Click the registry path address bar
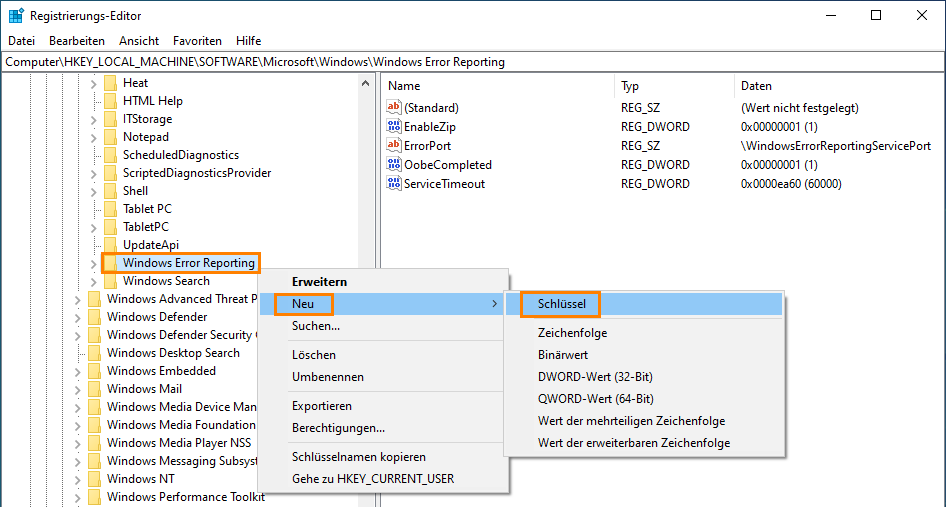The width and height of the screenshot is (946, 507). click(x=473, y=62)
